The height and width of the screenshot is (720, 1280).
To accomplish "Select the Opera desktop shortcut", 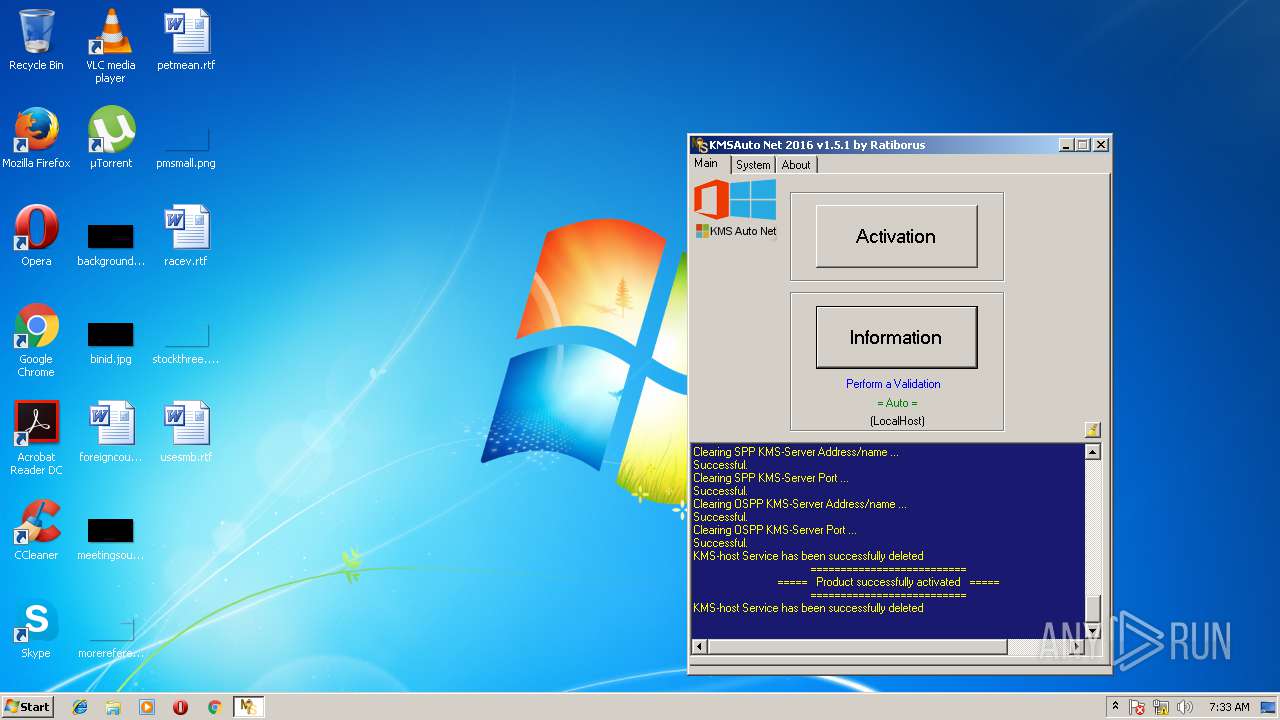I will 36,236.
